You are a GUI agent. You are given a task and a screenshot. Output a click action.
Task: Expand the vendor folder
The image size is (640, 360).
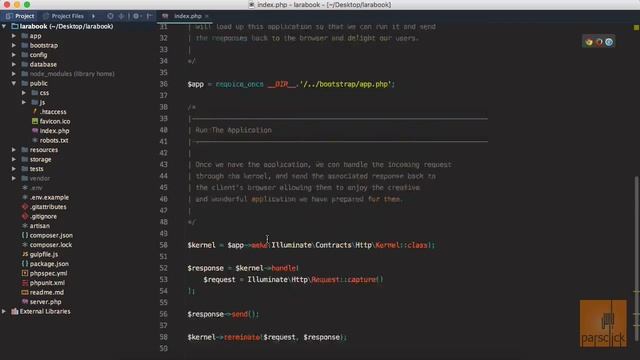click(14, 178)
